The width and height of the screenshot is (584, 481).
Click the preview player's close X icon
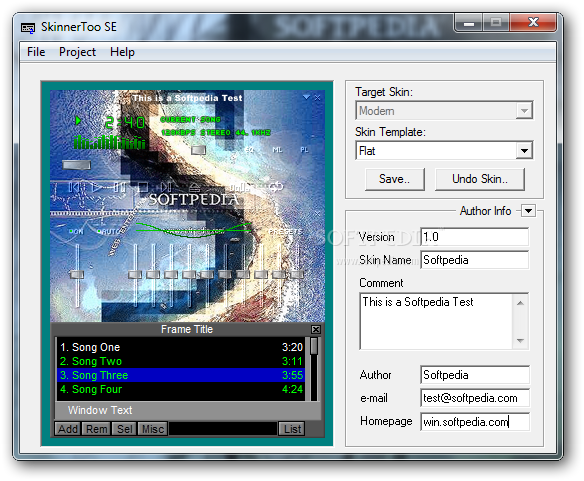[317, 98]
